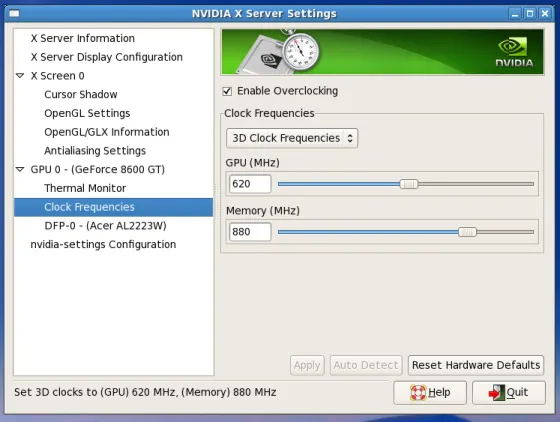Click the window menu icon in title bar
This screenshot has width=560, height=422.
(14, 14)
